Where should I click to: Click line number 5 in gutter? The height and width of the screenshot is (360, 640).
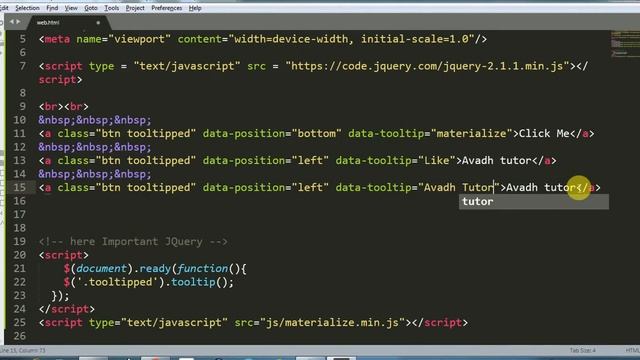[x=22, y=39]
